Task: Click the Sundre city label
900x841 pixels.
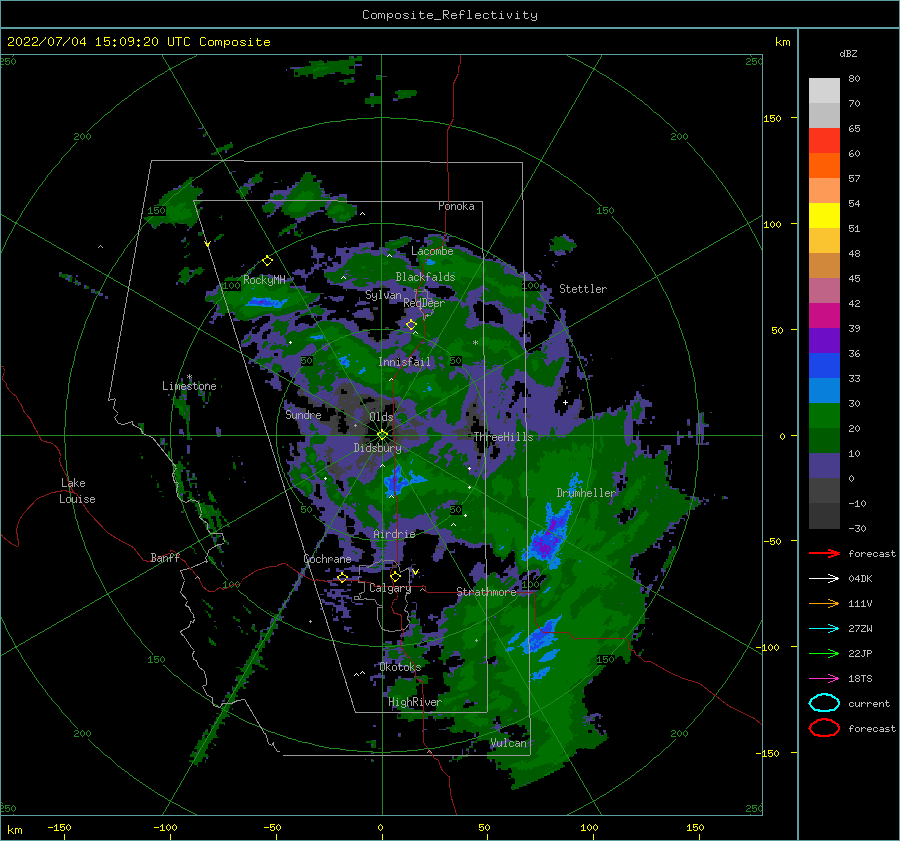Action: pos(303,414)
